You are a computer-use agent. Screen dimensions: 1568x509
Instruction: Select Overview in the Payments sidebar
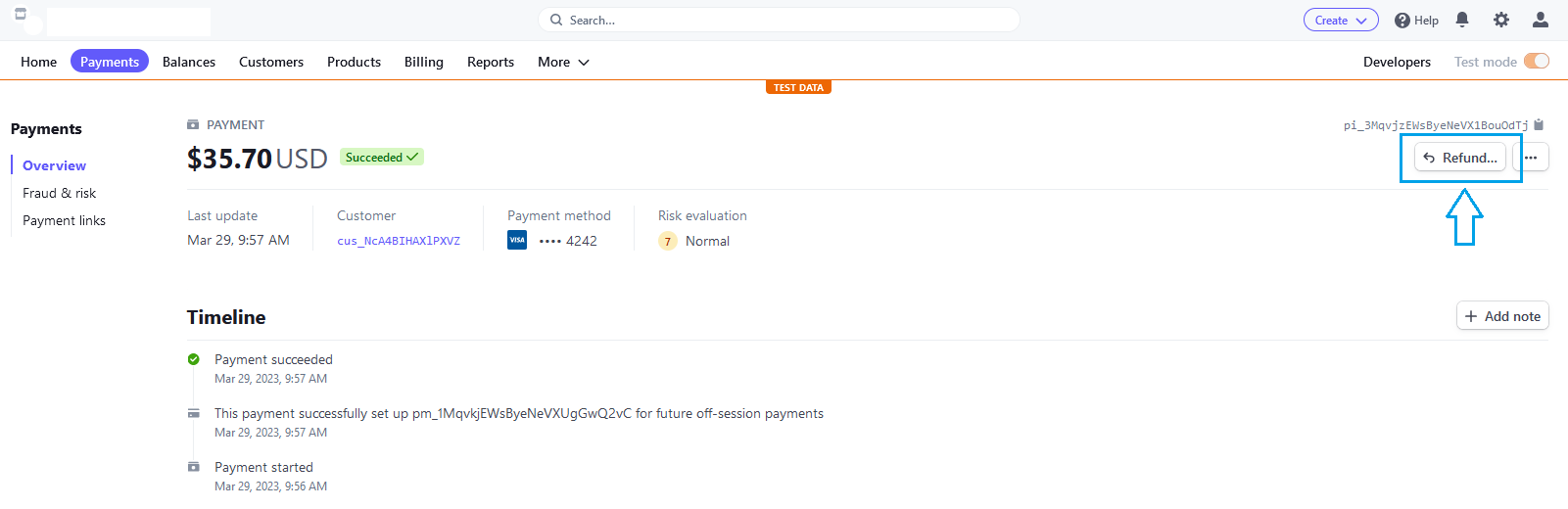point(54,165)
